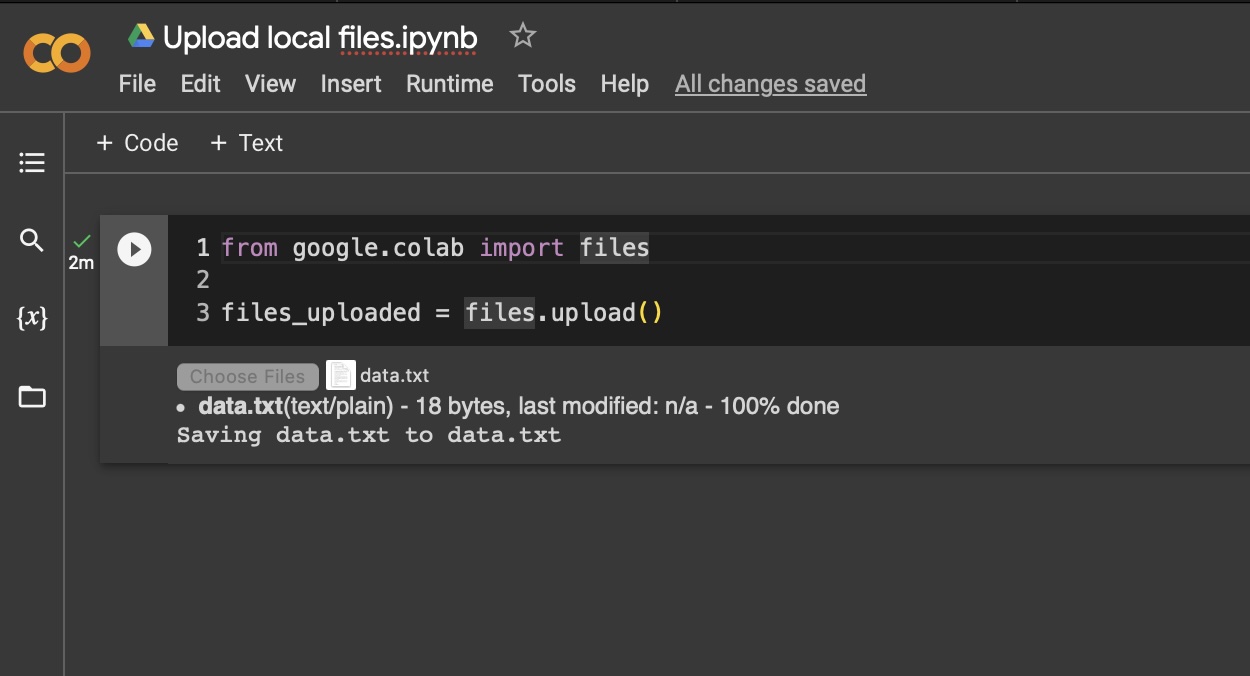Screen dimensions: 1250x676
Task: Open the File menu
Action: click(x=137, y=84)
